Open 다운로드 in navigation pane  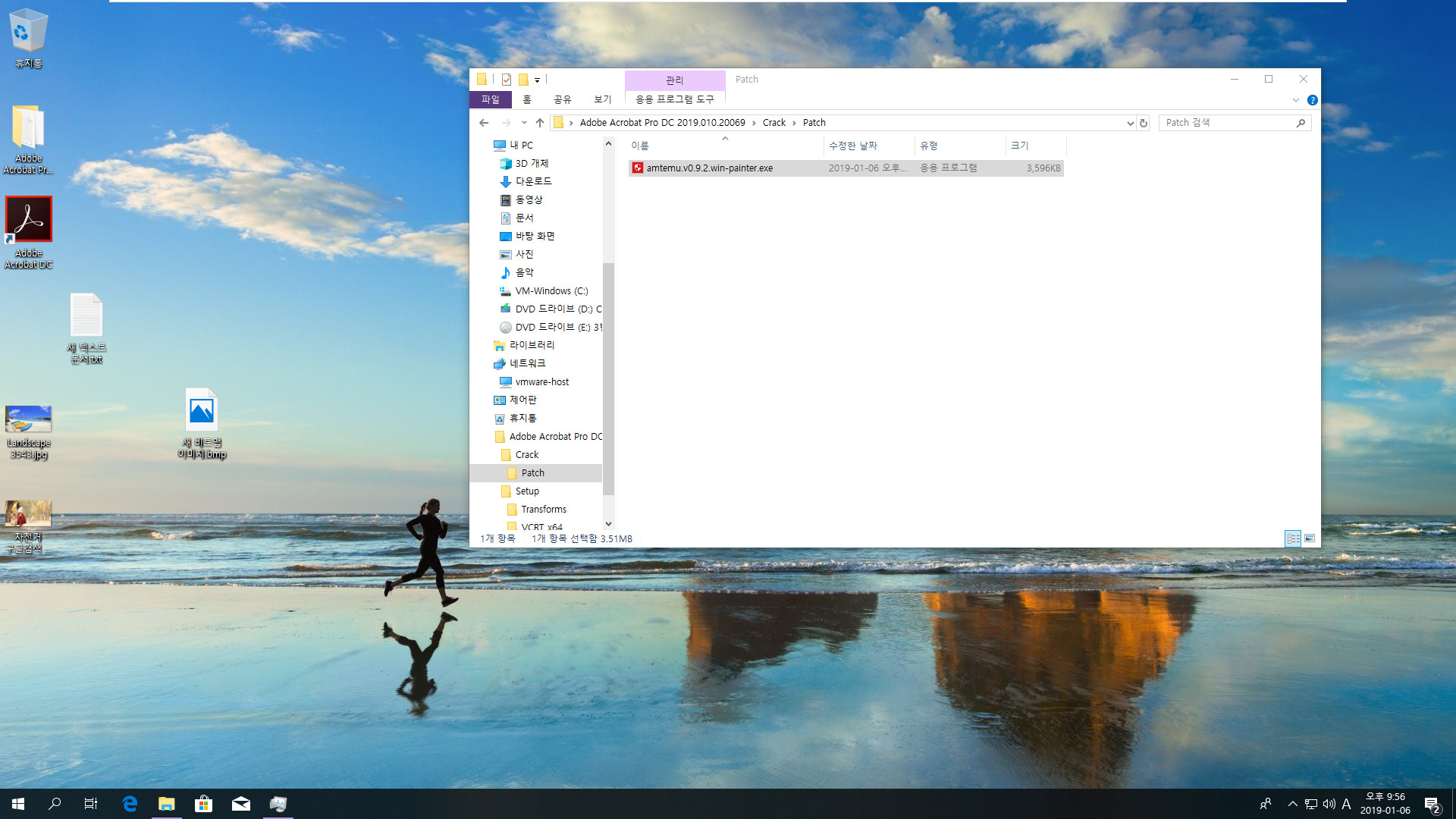pos(526,182)
